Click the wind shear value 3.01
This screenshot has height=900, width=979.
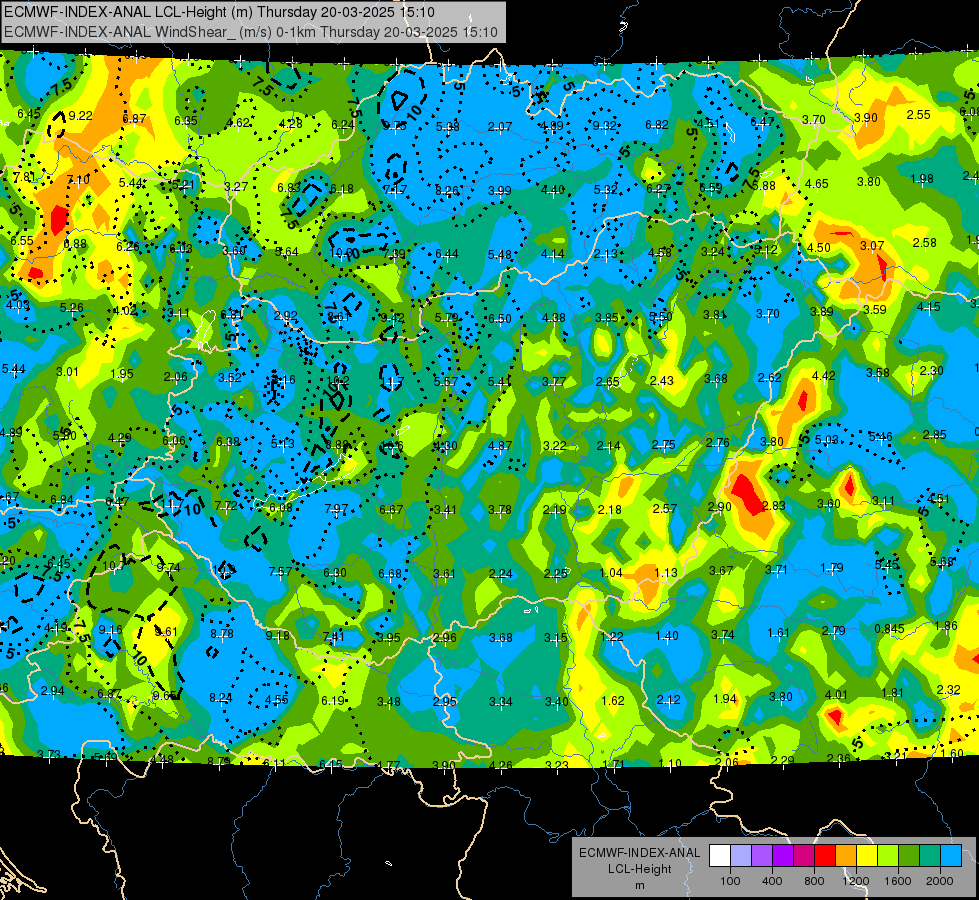pos(67,372)
